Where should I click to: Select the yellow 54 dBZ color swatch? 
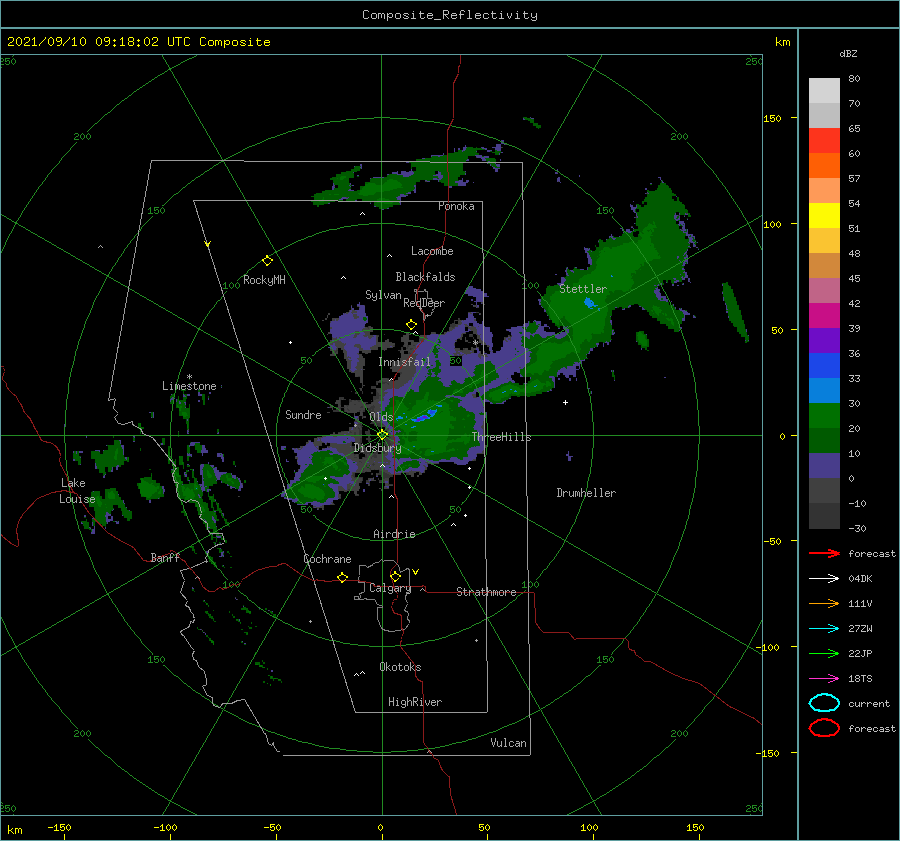coord(824,215)
